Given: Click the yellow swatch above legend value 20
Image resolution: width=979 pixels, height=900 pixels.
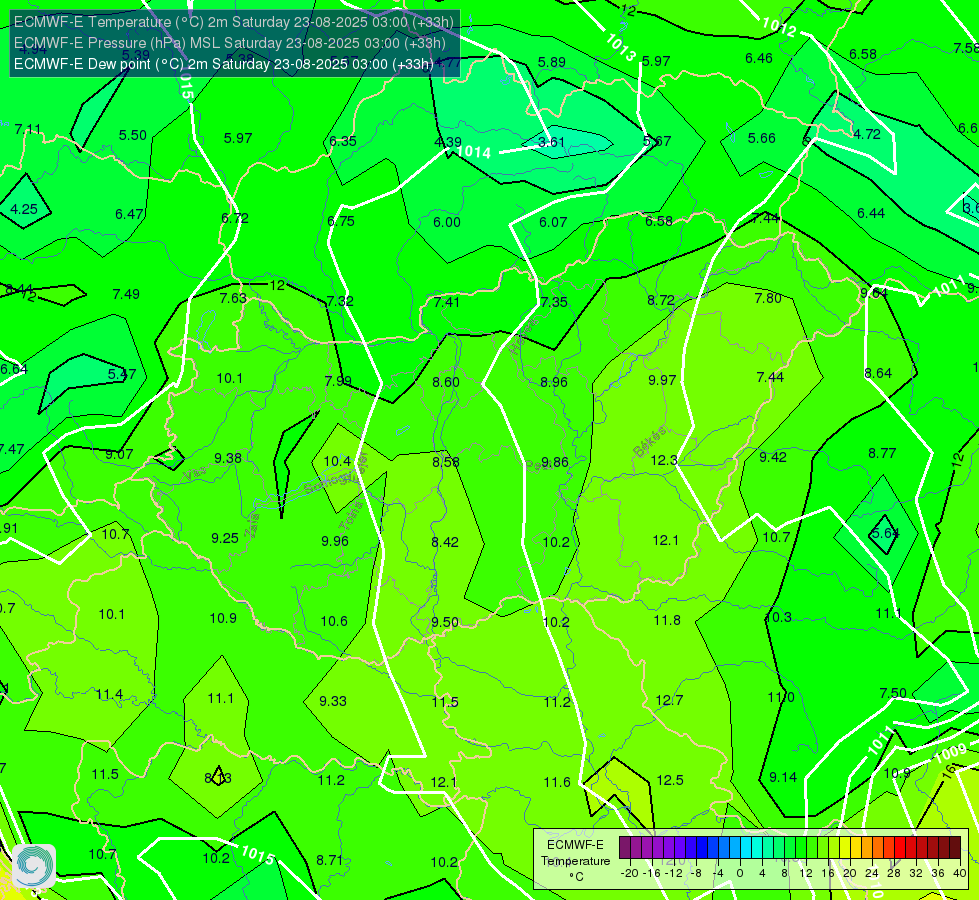Looking at the screenshot, I should tap(845, 848).
